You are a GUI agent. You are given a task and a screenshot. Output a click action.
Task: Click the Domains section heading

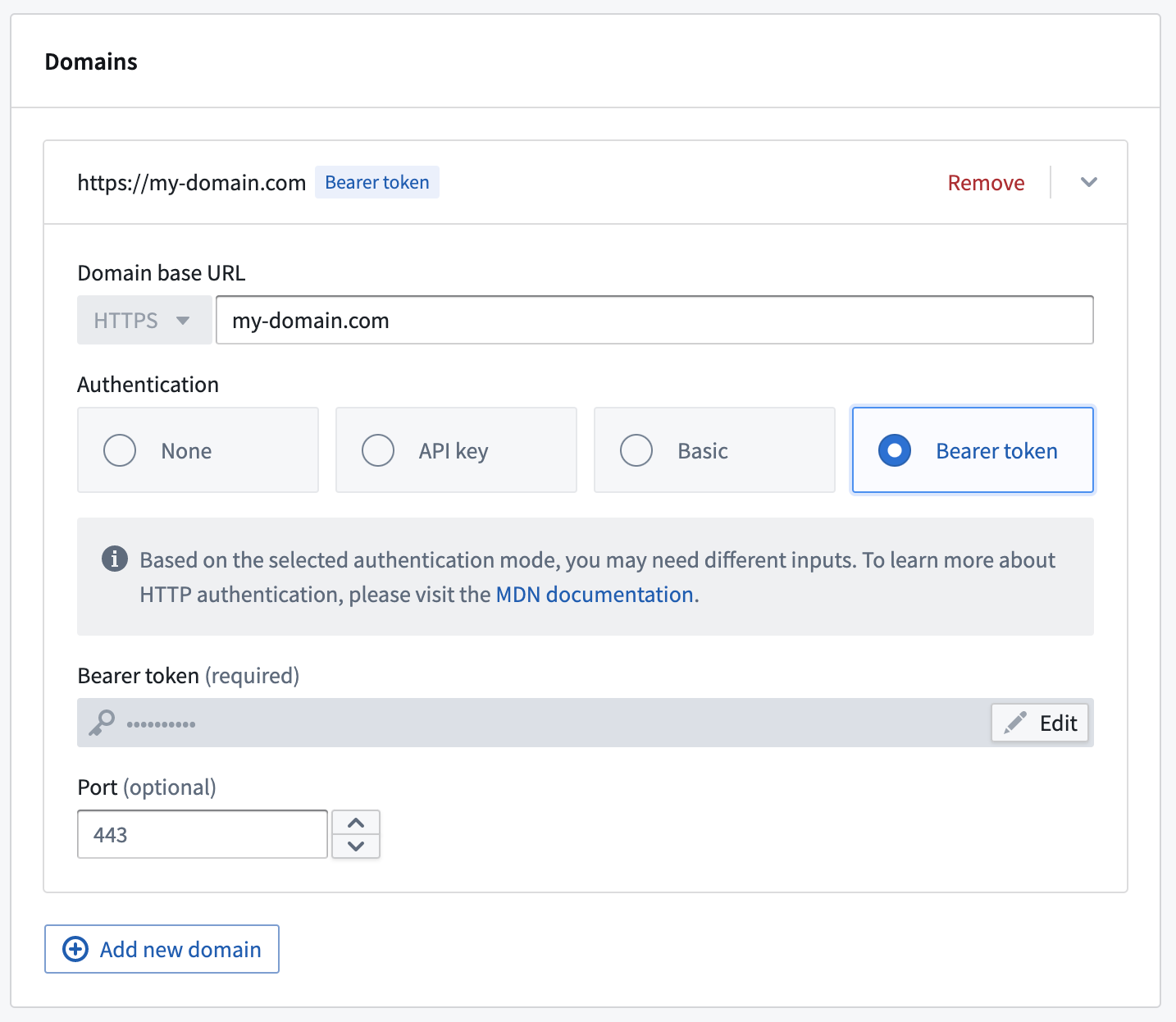coord(91,62)
